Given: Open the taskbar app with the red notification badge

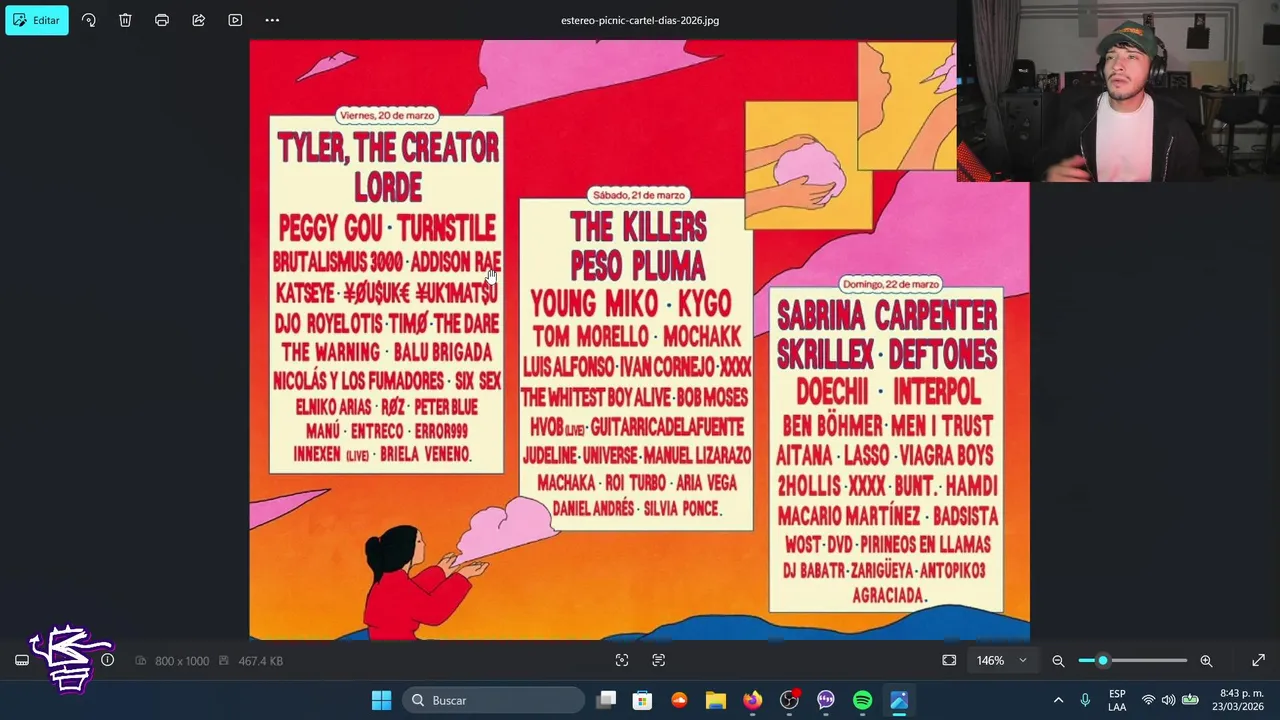Looking at the screenshot, I should coord(790,700).
